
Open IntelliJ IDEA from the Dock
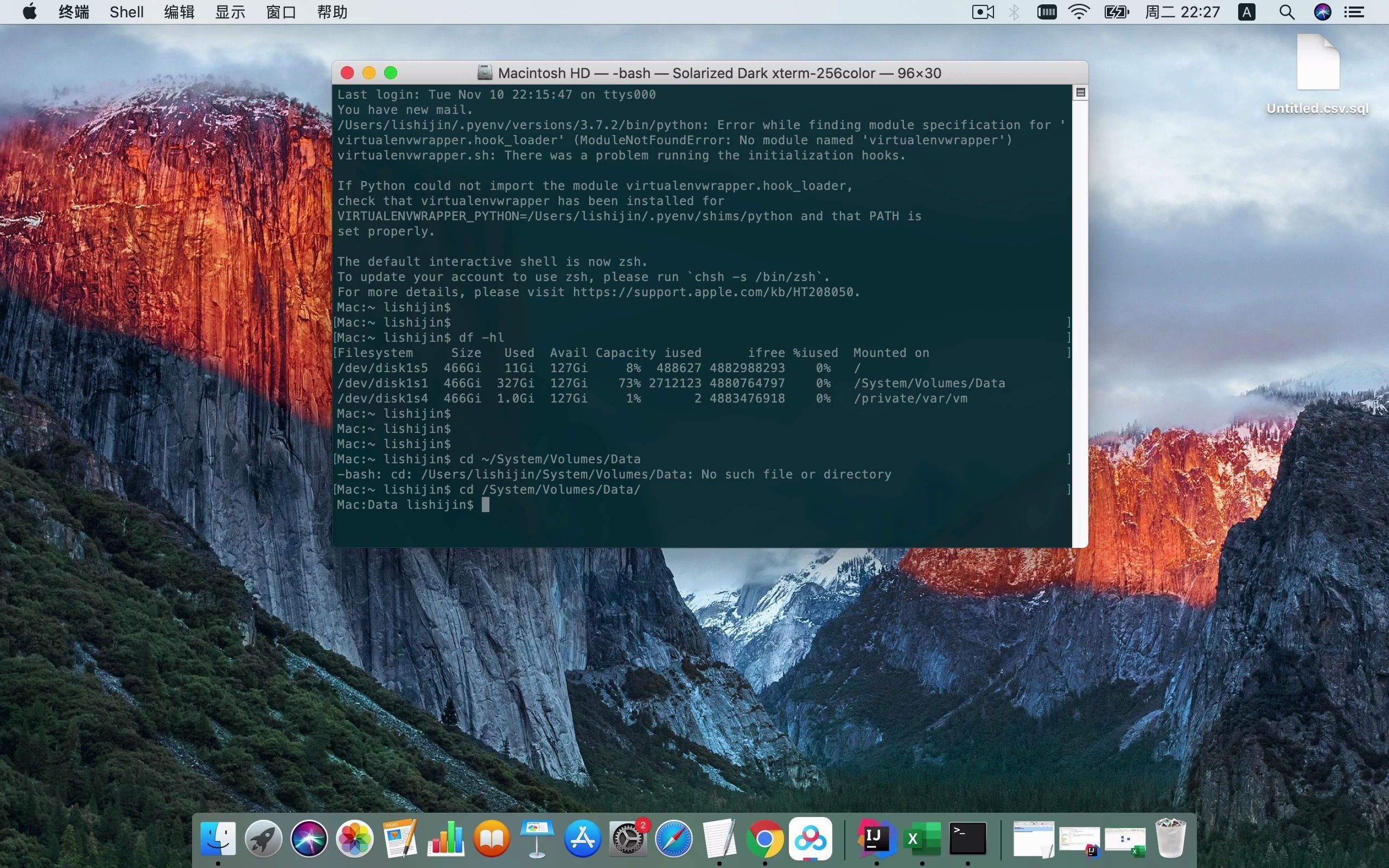click(876, 839)
